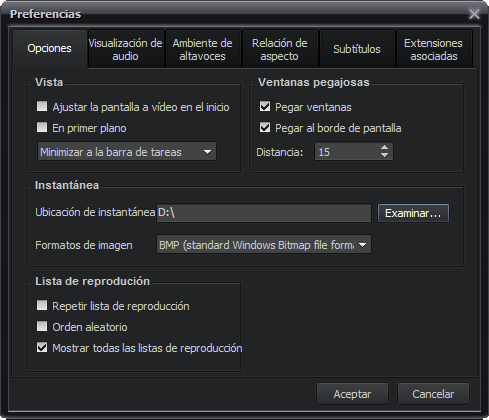The height and width of the screenshot is (420, 489).
Task: Check the En primer plano option
Action: (42, 127)
